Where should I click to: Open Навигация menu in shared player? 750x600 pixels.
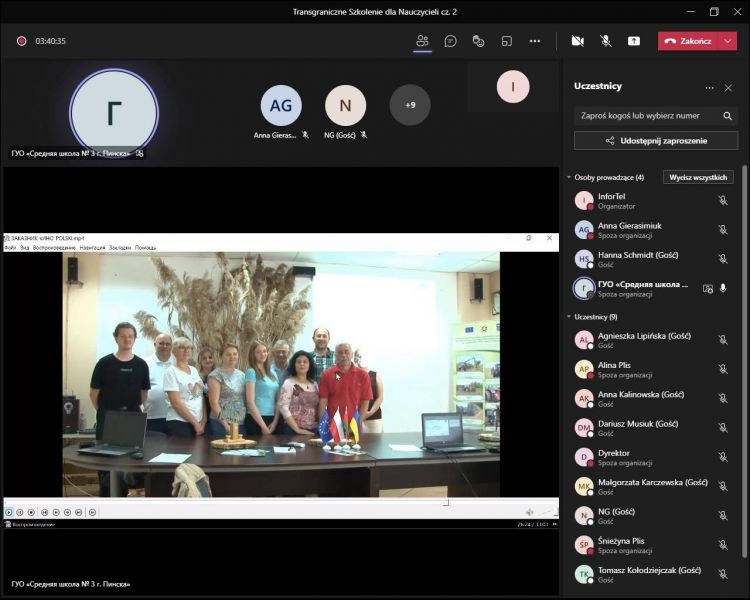click(x=93, y=247)
